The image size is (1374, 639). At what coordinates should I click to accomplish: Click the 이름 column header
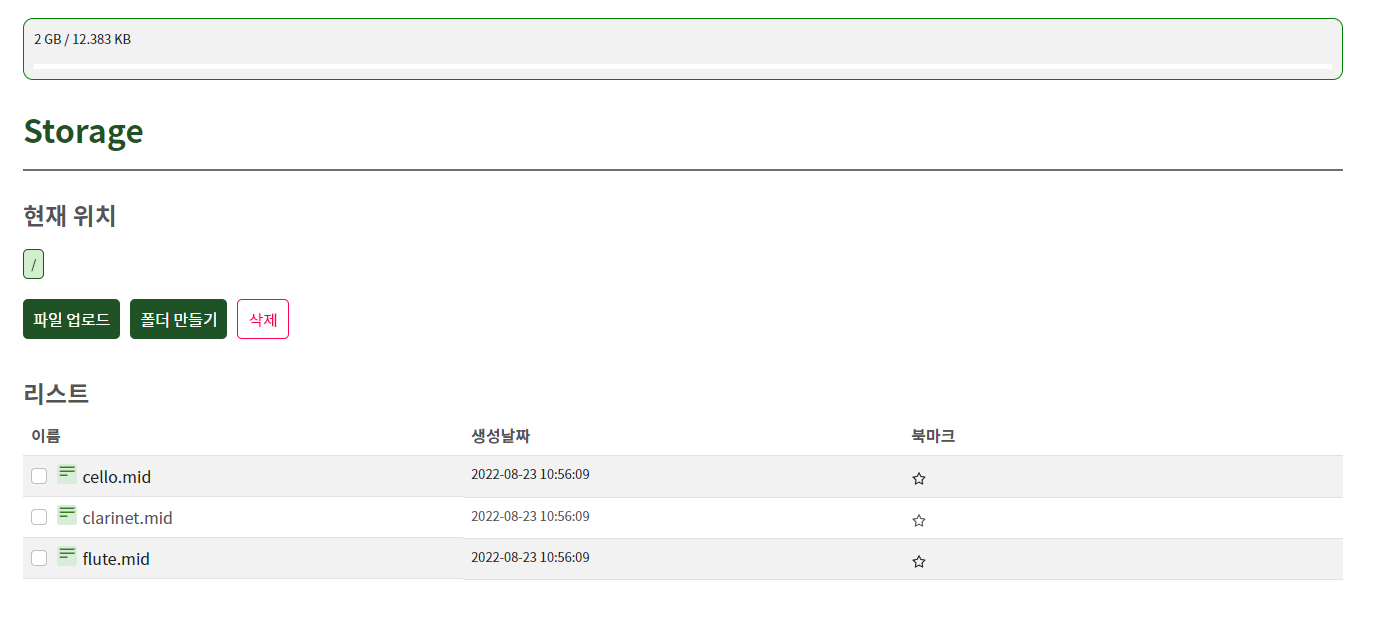46,436
